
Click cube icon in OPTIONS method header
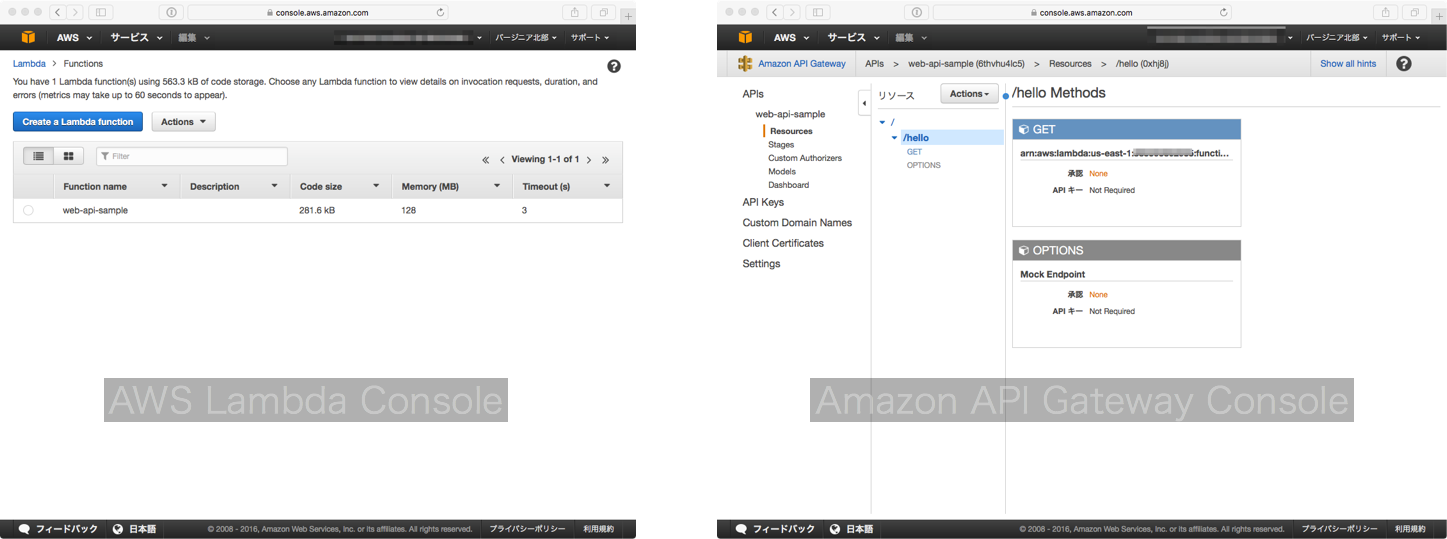click(x=1023, y=250)
